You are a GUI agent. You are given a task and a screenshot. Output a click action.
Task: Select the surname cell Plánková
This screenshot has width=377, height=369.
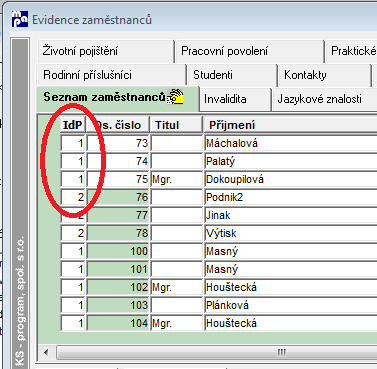tap(291, 305)
